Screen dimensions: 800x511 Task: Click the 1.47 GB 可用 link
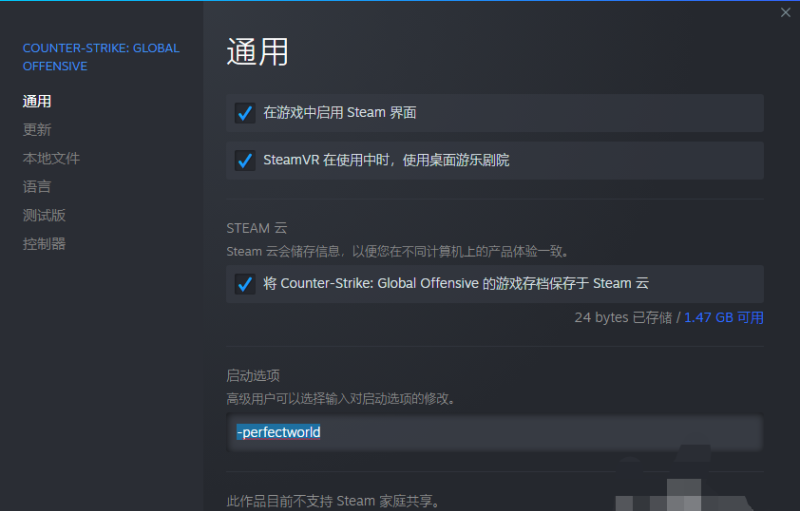tap(723, 318)
